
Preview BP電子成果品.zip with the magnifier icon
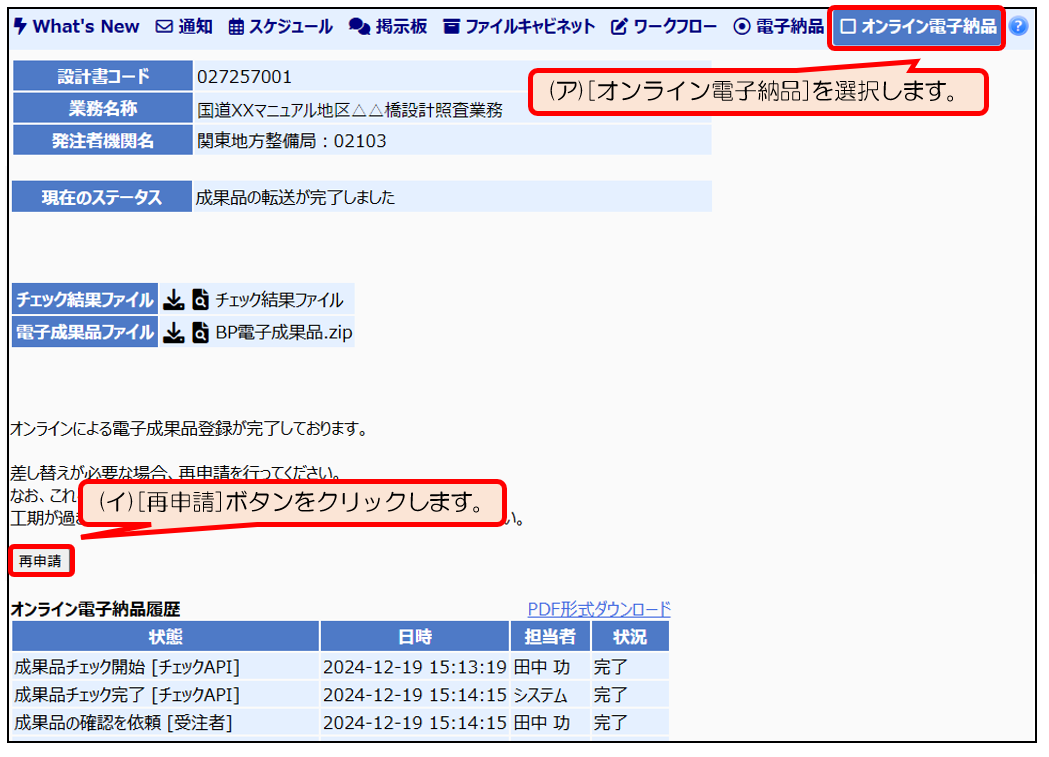tap(200, 333)
